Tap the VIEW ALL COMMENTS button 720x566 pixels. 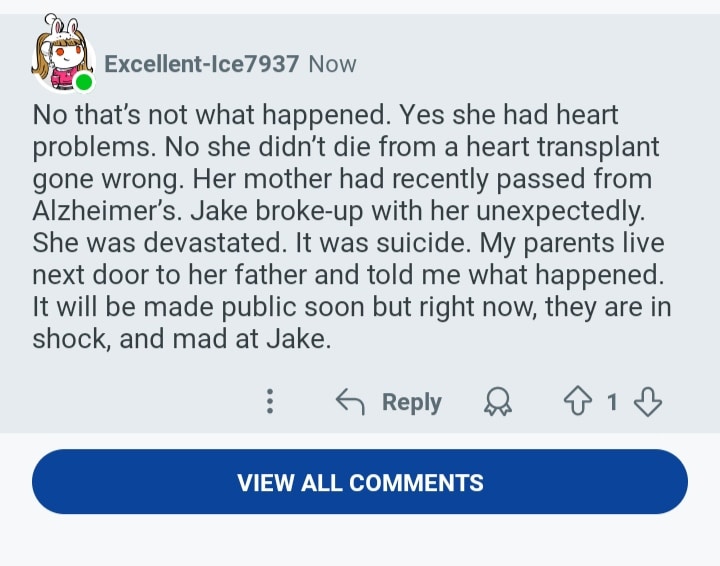tap(360, 482)
